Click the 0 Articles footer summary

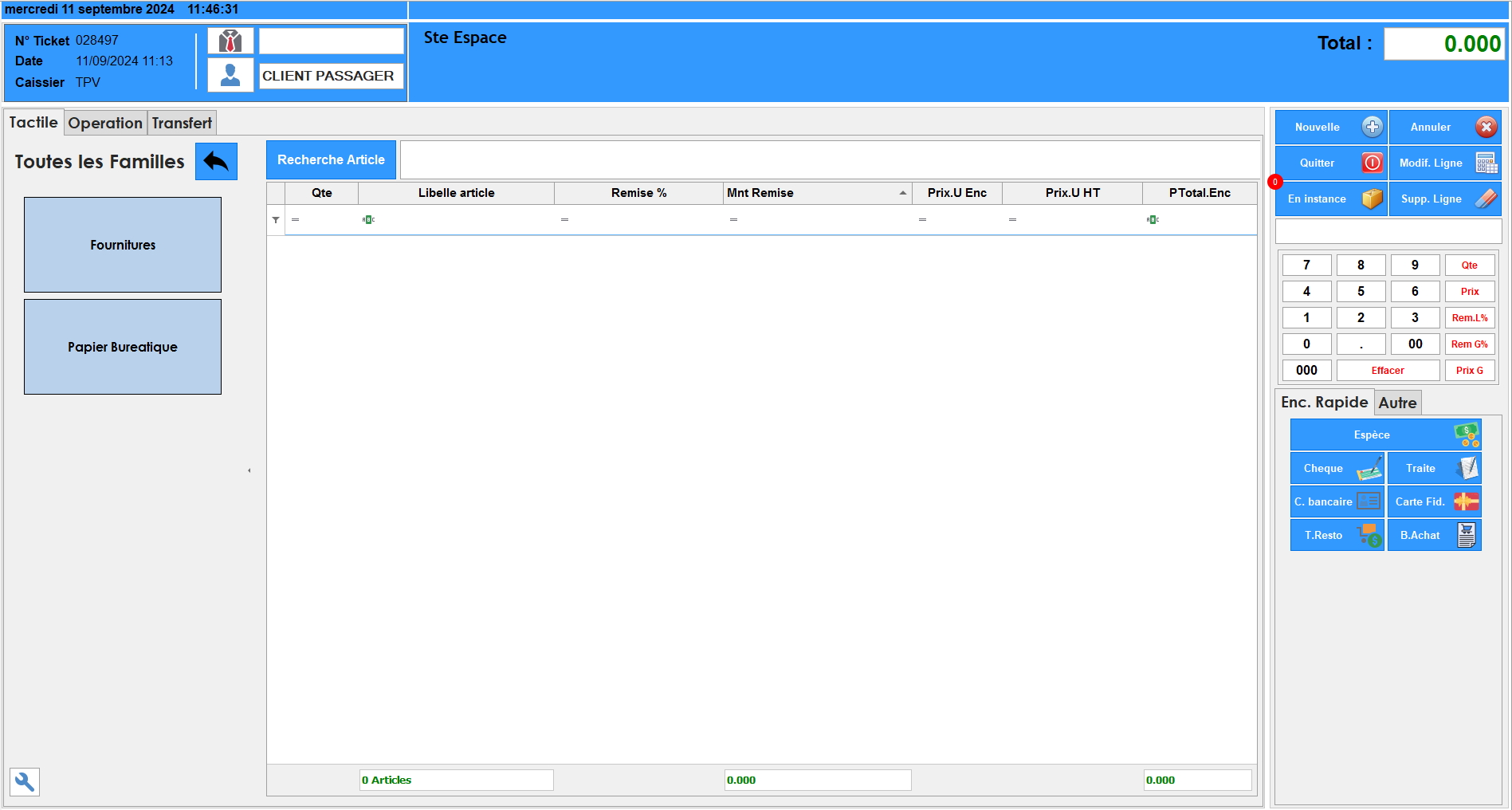[x=457, y=781]
